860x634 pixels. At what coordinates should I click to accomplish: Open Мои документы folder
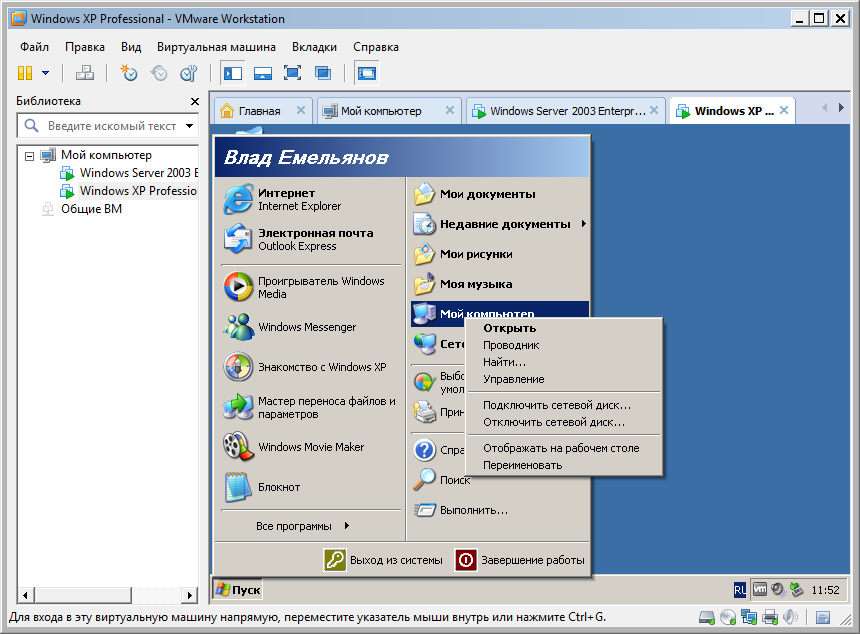pyautogui.click(x=500, y=194)
